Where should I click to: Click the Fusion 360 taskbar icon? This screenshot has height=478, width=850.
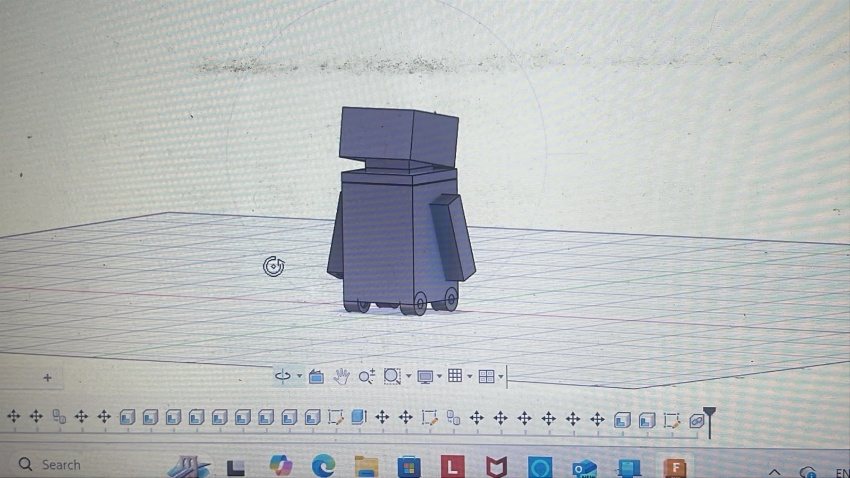(x=675, y=467)
